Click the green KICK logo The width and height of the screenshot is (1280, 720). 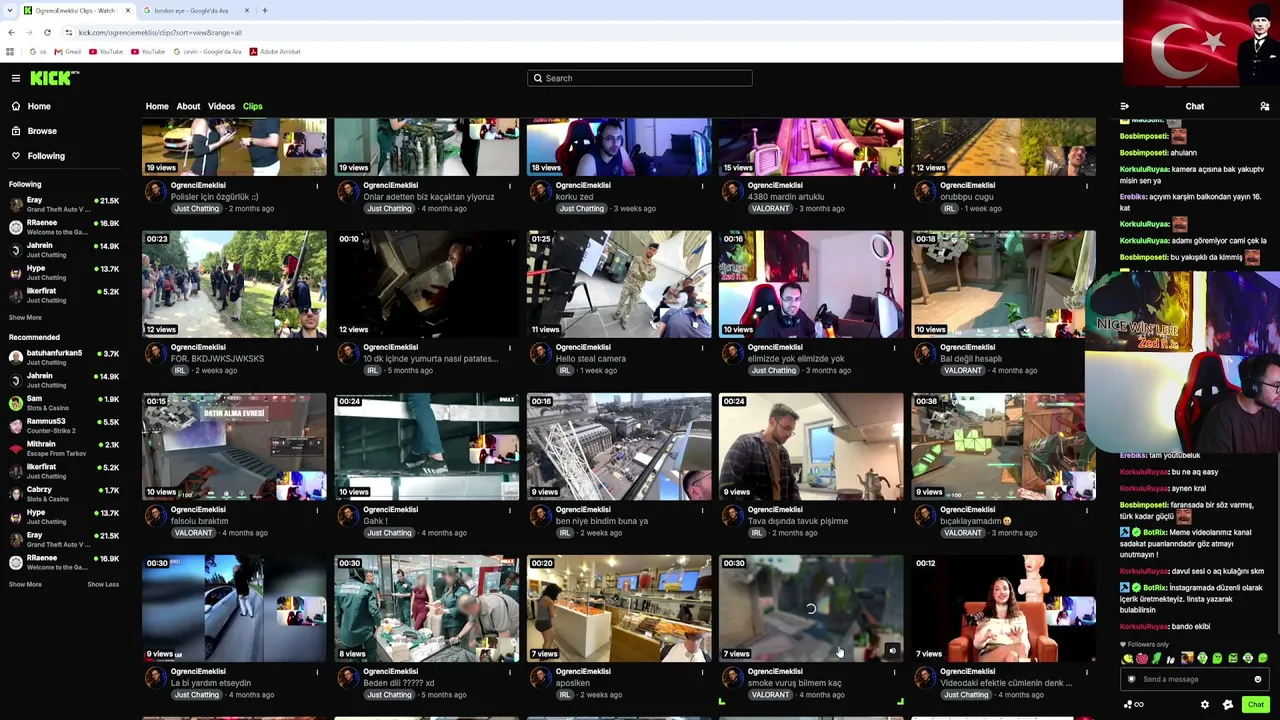pyautogui.click(x=54, y=78)
